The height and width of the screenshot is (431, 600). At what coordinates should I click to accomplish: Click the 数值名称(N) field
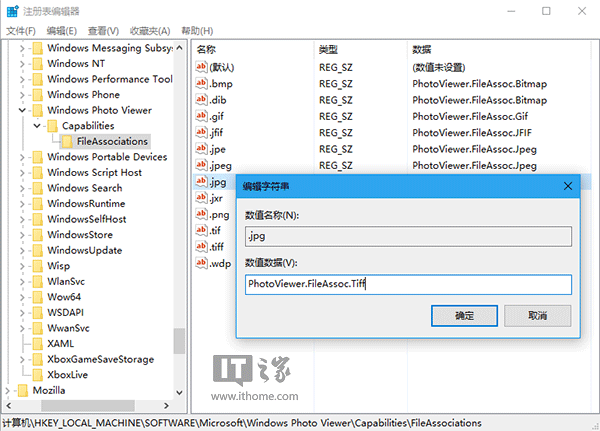pos(408,237)
